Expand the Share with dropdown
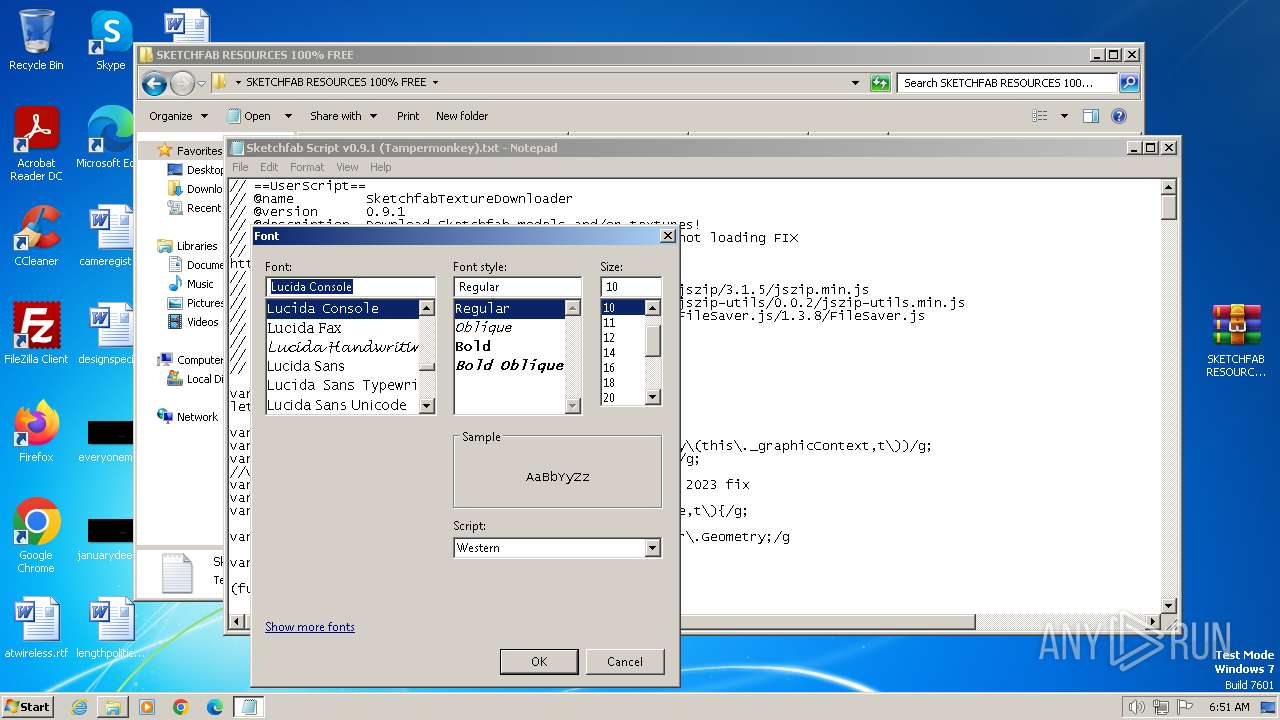This screenshot has width=1280, height=720. tap(343, 116)
